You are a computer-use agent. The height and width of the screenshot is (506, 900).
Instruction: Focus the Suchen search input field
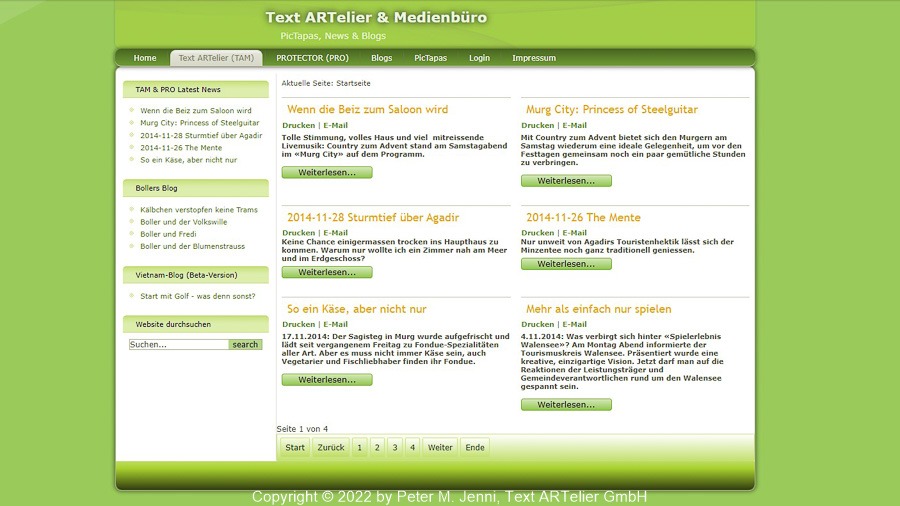[179, 345]
